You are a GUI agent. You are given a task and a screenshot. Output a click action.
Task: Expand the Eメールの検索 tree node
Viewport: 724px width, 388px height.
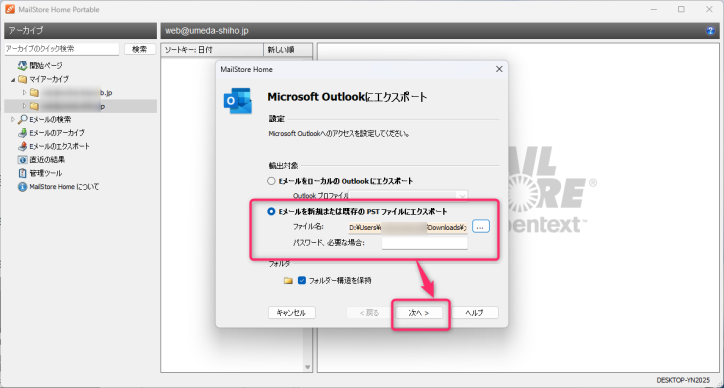pos(13,120)
